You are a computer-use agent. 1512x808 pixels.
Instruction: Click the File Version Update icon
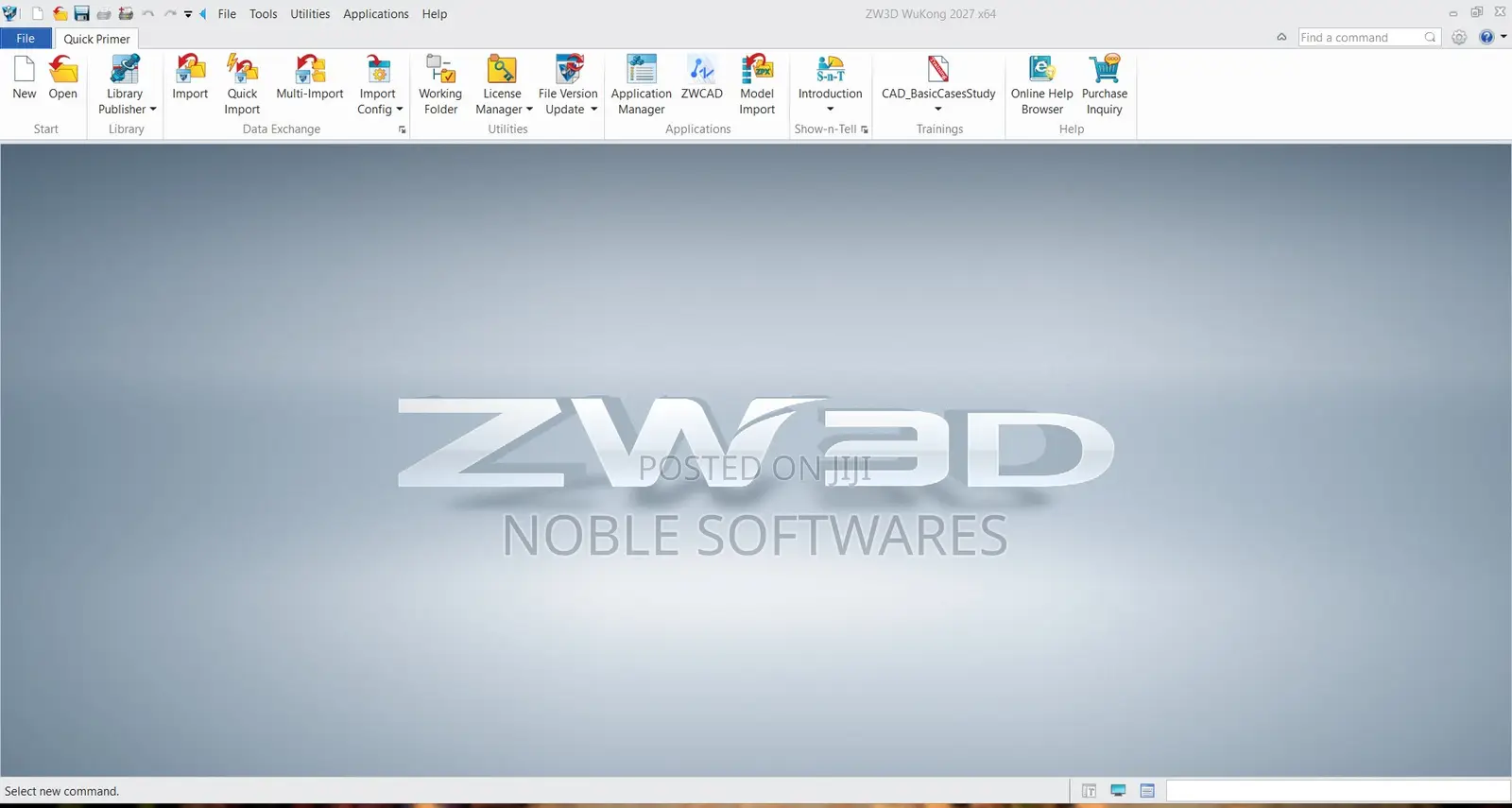point(568,69)
